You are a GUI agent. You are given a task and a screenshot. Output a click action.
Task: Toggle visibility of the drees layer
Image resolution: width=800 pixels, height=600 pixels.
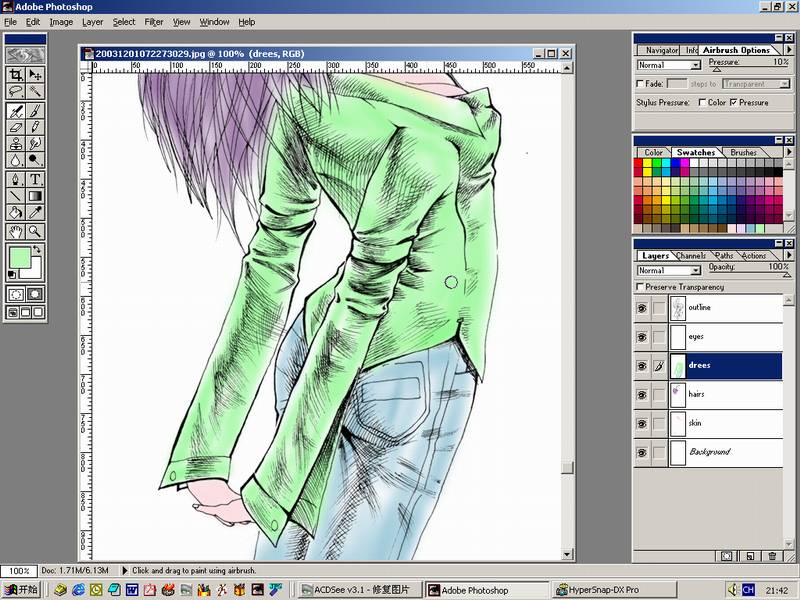[x=642, y=366]
